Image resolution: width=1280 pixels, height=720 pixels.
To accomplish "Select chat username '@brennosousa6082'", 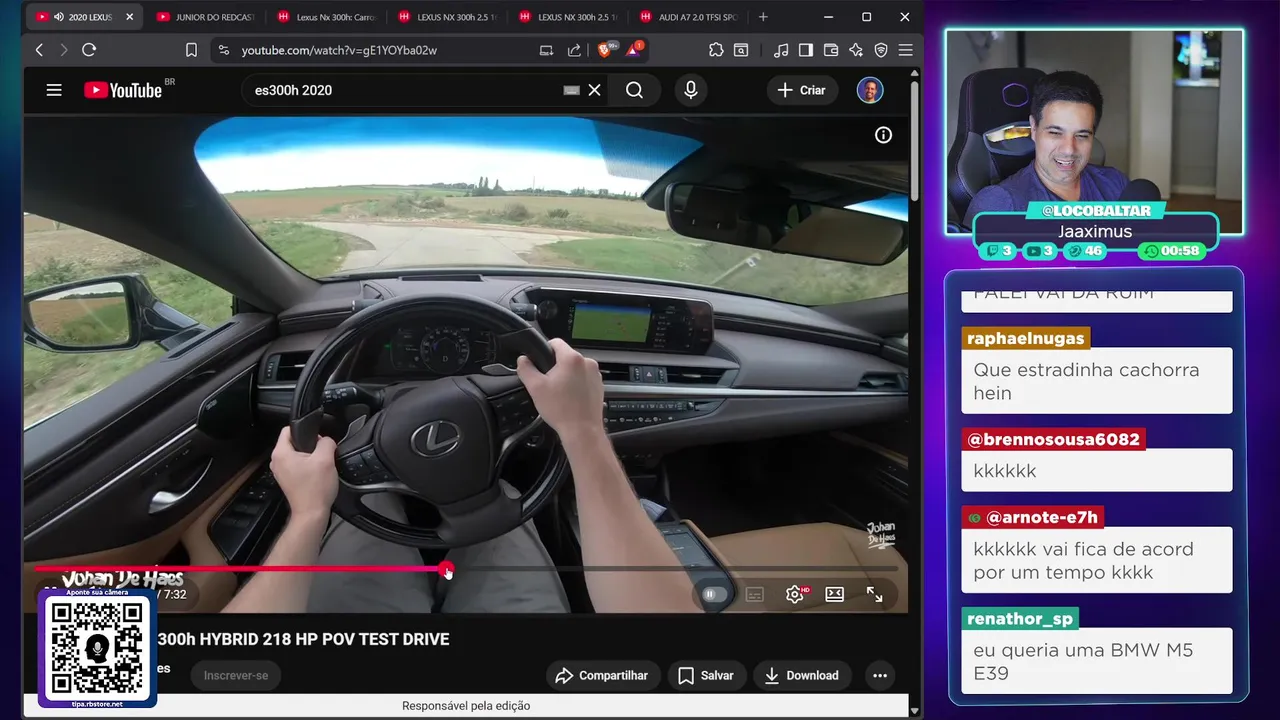I will 1053,439.
